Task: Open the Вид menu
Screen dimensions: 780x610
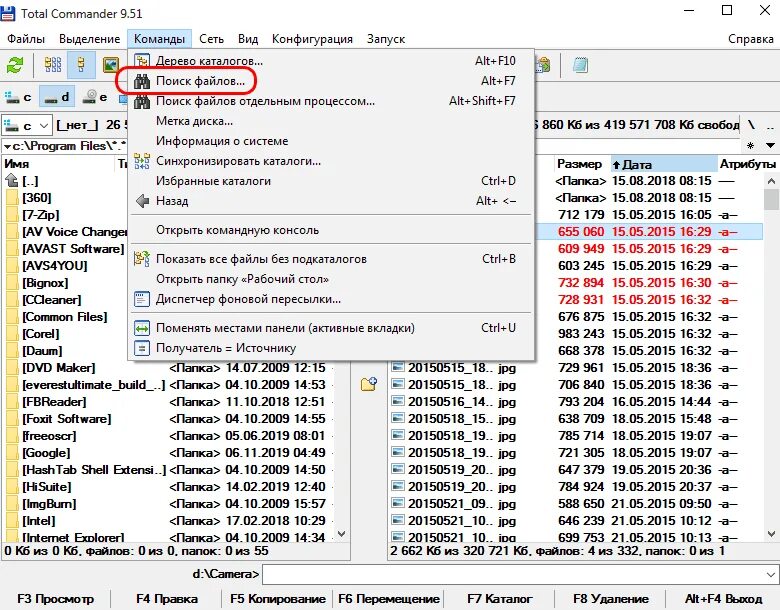Action: (248, 39)
